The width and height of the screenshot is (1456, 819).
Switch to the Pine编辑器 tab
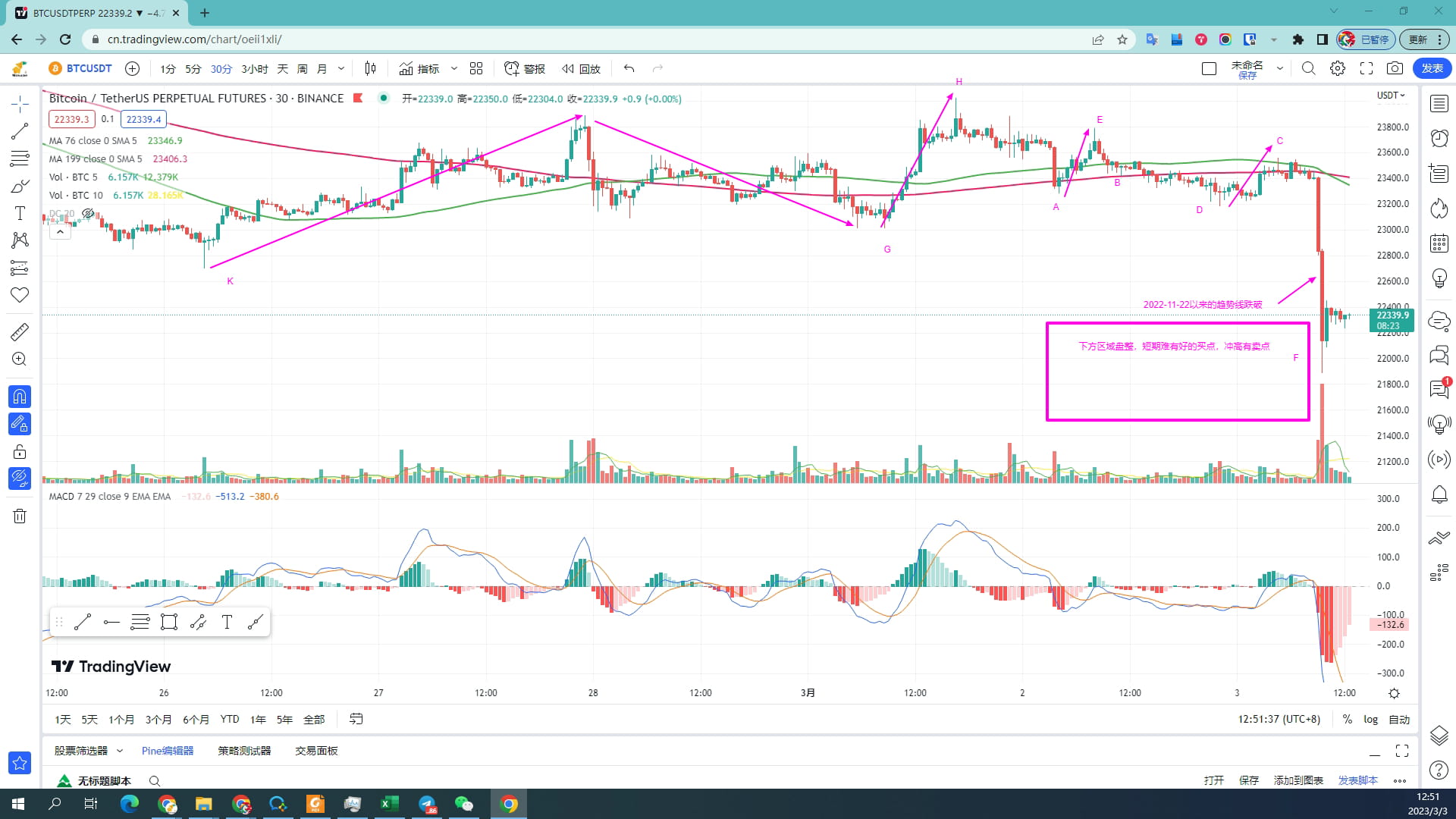[x=168, y=751]
